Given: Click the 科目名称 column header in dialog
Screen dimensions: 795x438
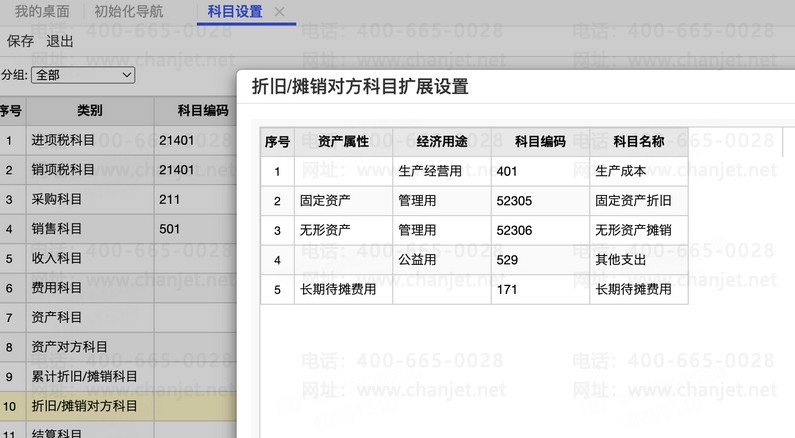Looking at the screenshot, I should click(x=638, y=142).
